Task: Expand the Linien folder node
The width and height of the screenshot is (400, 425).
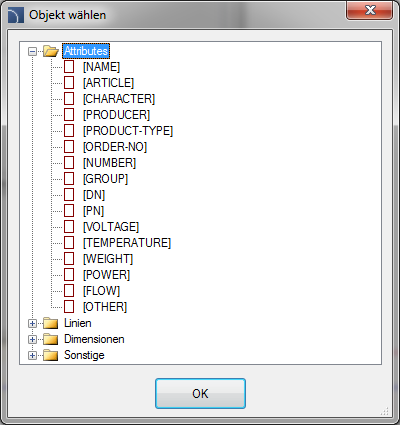Action: pos(32,323)
